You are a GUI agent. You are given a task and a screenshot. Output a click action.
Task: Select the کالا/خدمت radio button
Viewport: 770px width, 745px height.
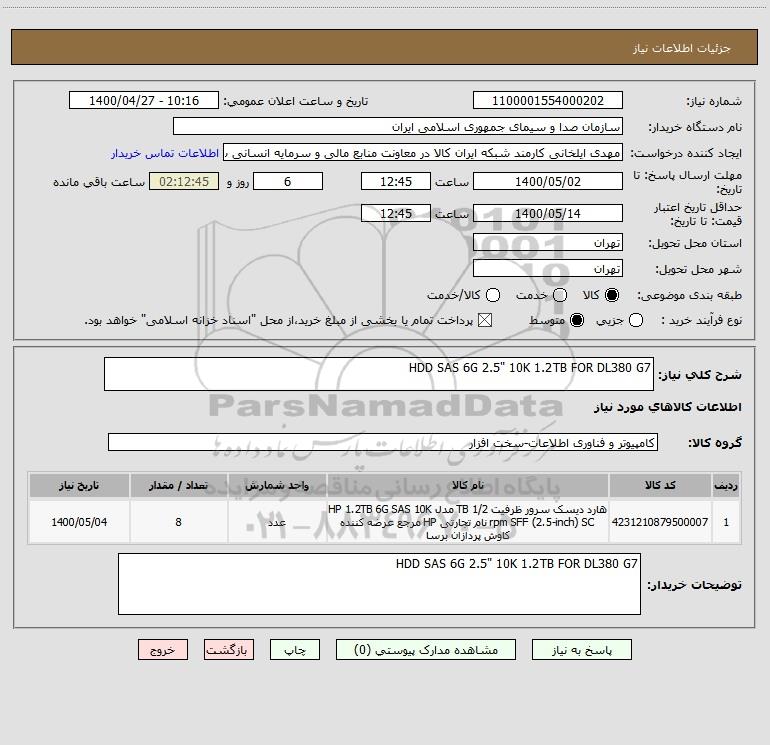tap(493, 295)
